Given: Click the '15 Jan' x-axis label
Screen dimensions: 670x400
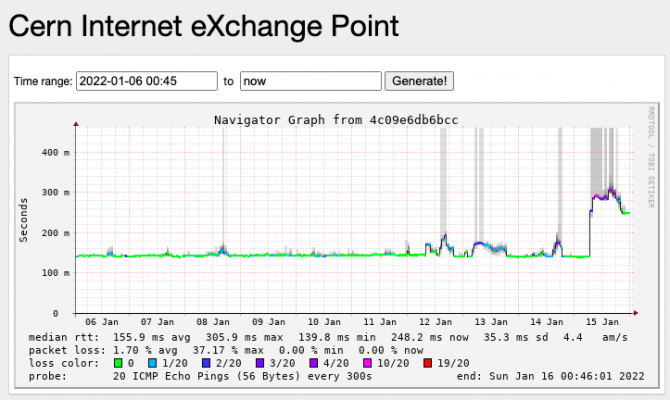Looking at the screenshot, I should click(x=602, y=322).
